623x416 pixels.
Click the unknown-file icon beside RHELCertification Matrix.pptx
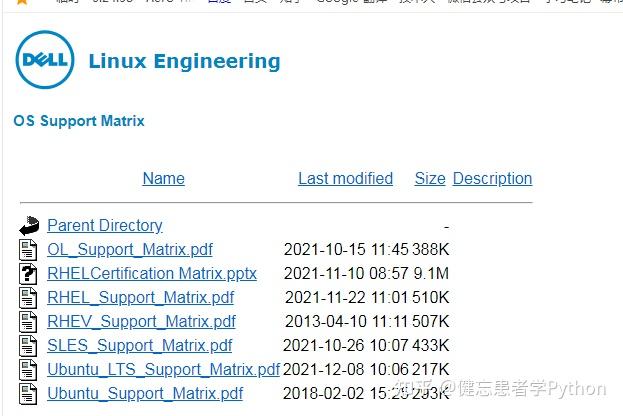click(29, 274)
